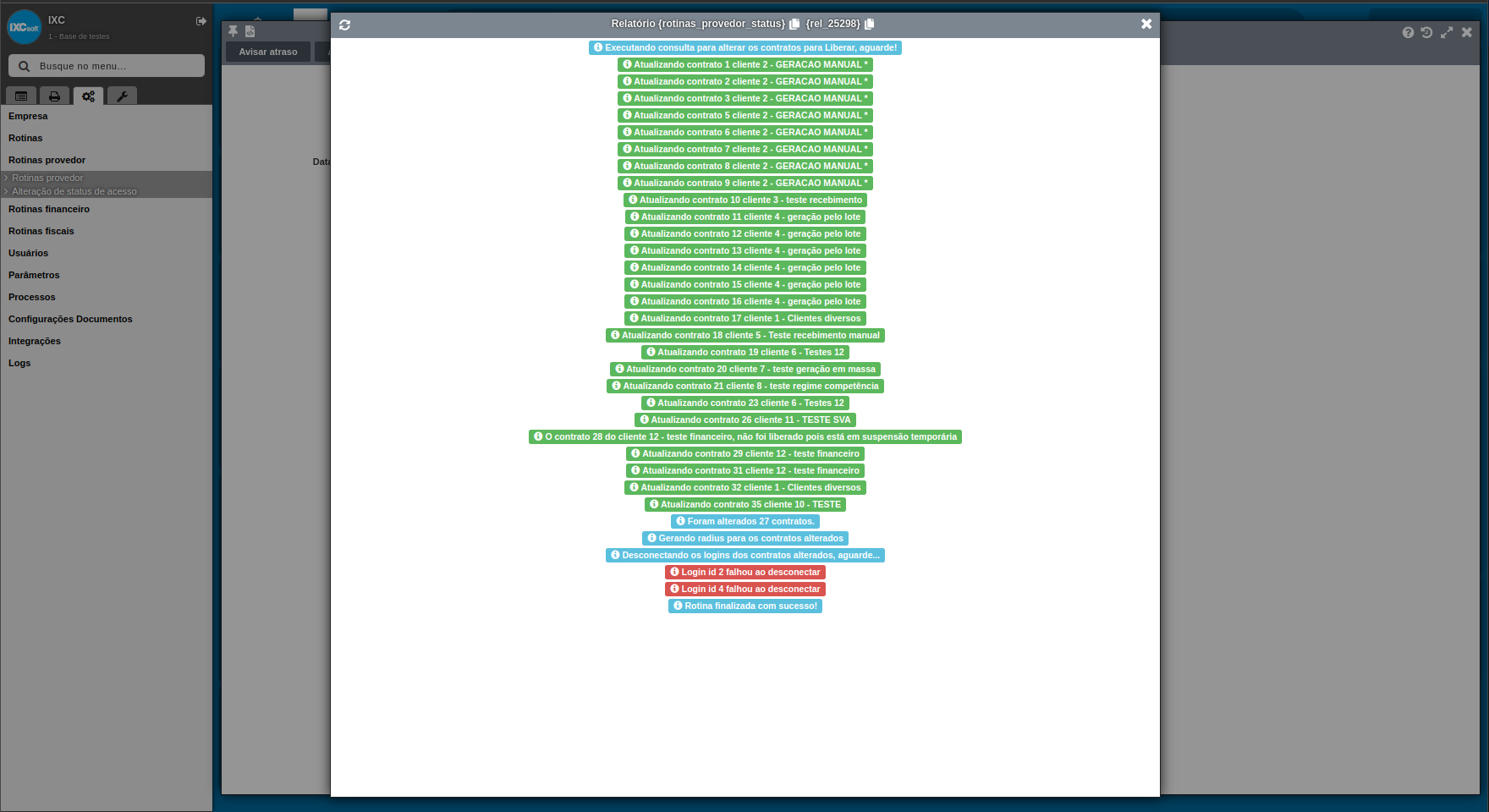Click the '1 - Base de testes' label
The height and width of the screenshot is (812, 1489).
coord(79,36)
